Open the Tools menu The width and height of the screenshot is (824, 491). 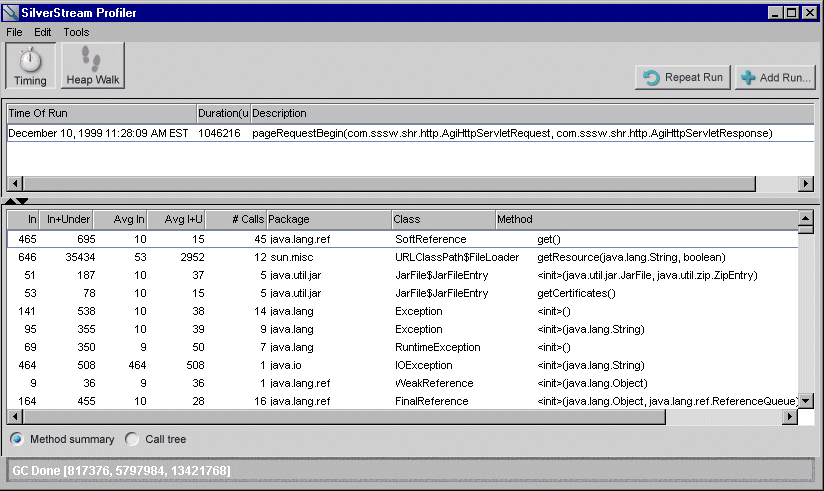coord(76,32)
